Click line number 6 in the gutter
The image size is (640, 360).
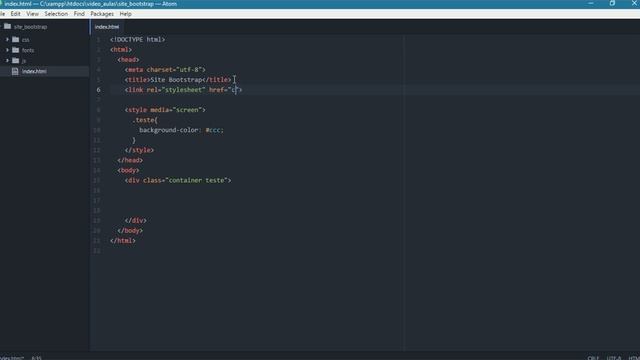(x=98, y=90)
